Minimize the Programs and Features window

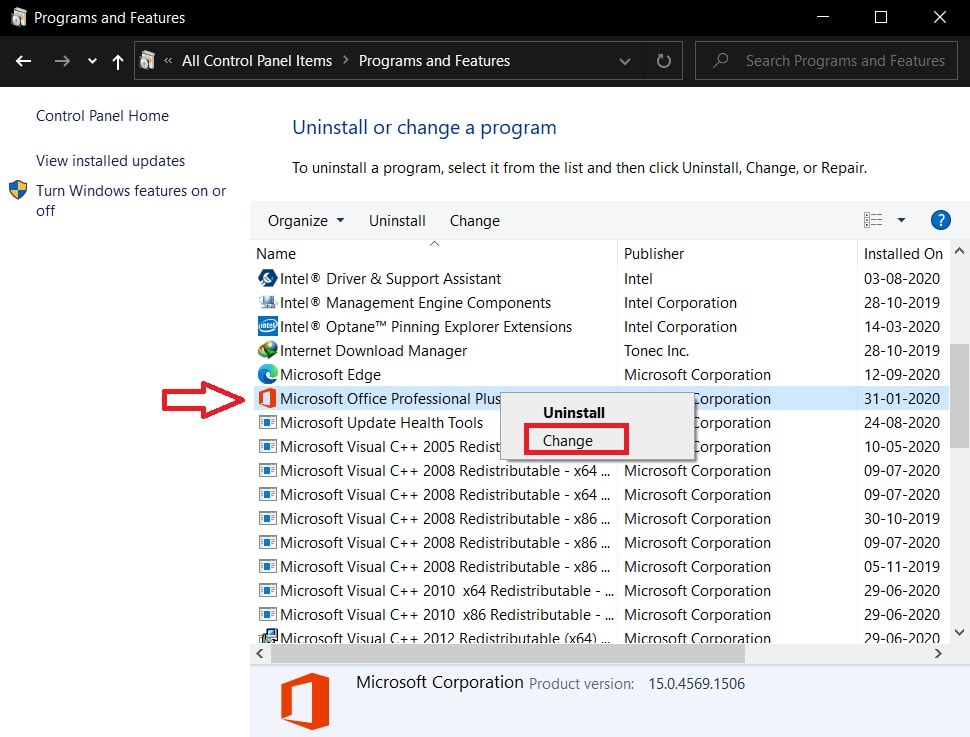[x=823, y=17]
